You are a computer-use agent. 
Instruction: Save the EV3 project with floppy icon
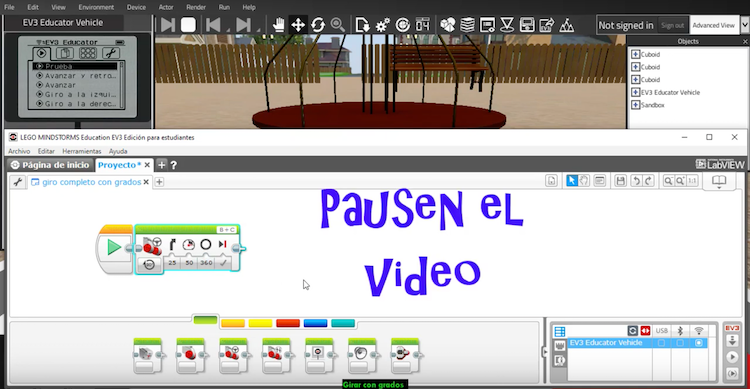[620, 180]
